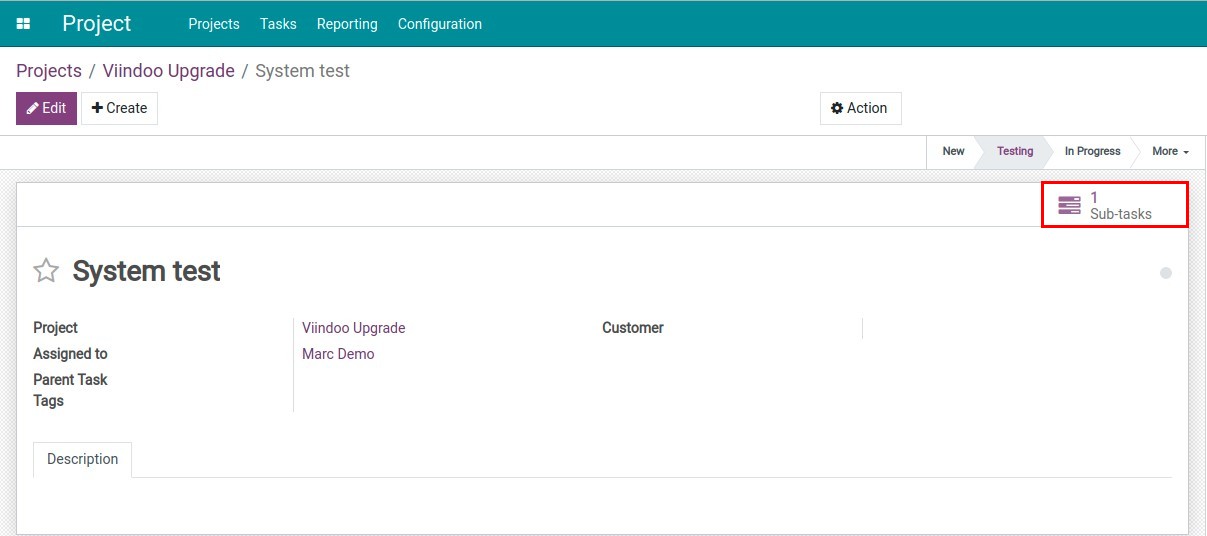This screenshot has height=536, width=1207.
Task: Open the Tasks menu
Action: [x=278, y=24]
